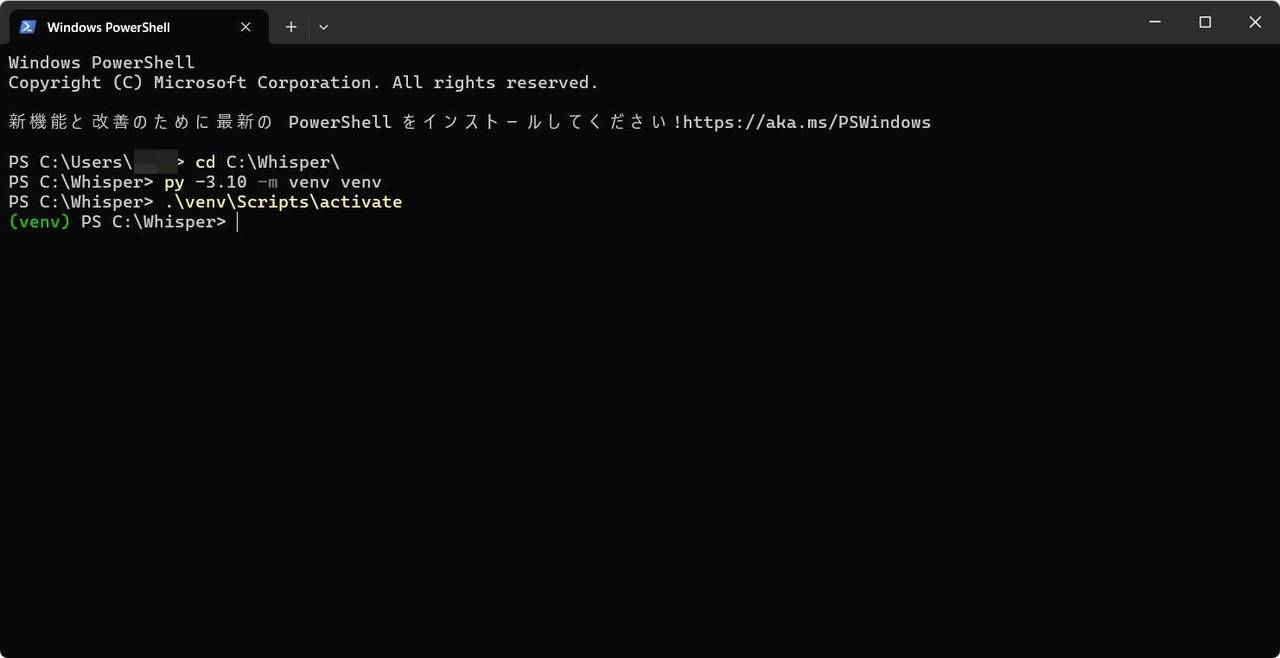Click the '.\venv\Scripts\activate' command text
The width and height of the screenshot is (1280, 658).
283,202
